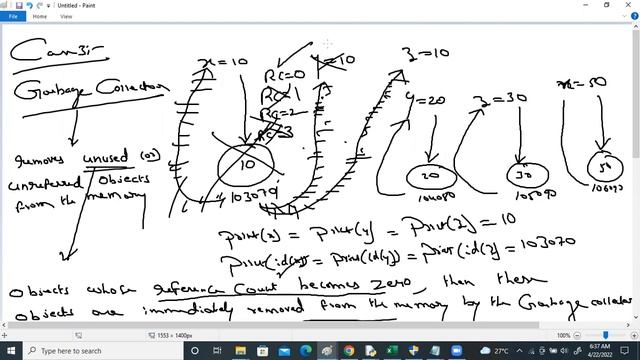Screen dimensions: 640x360
Task: Open Microsoft Store from taskbar
Action: pos(262,351)
